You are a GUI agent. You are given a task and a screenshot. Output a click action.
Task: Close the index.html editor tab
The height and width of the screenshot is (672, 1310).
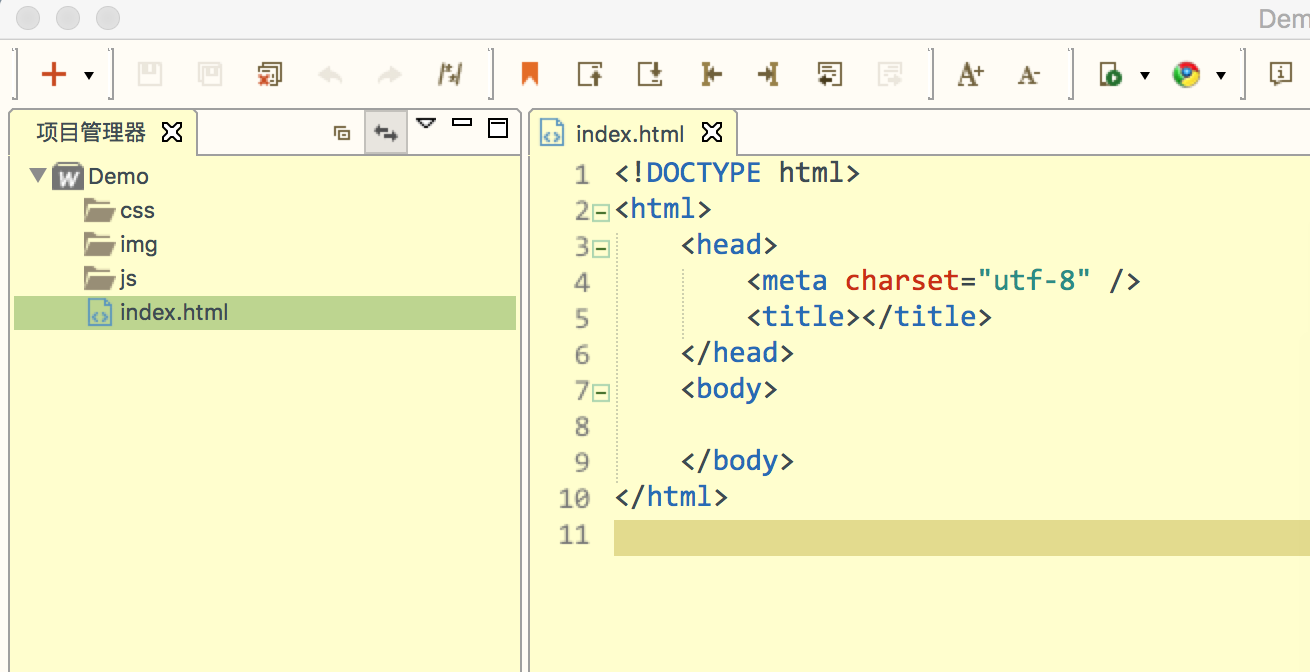pos(712,132)
